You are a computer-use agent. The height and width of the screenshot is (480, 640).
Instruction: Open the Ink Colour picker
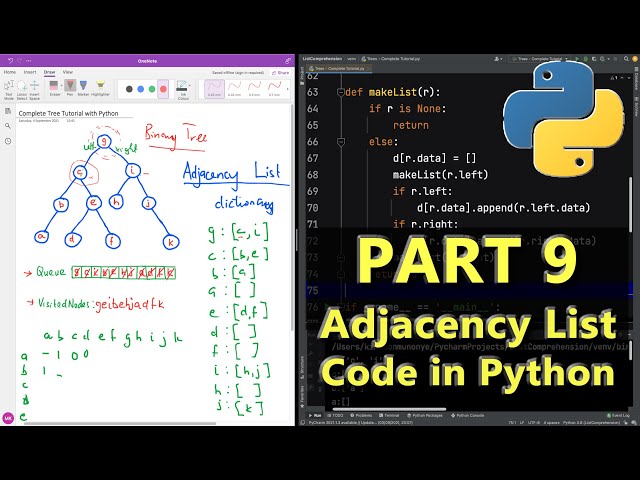[183, 90]
